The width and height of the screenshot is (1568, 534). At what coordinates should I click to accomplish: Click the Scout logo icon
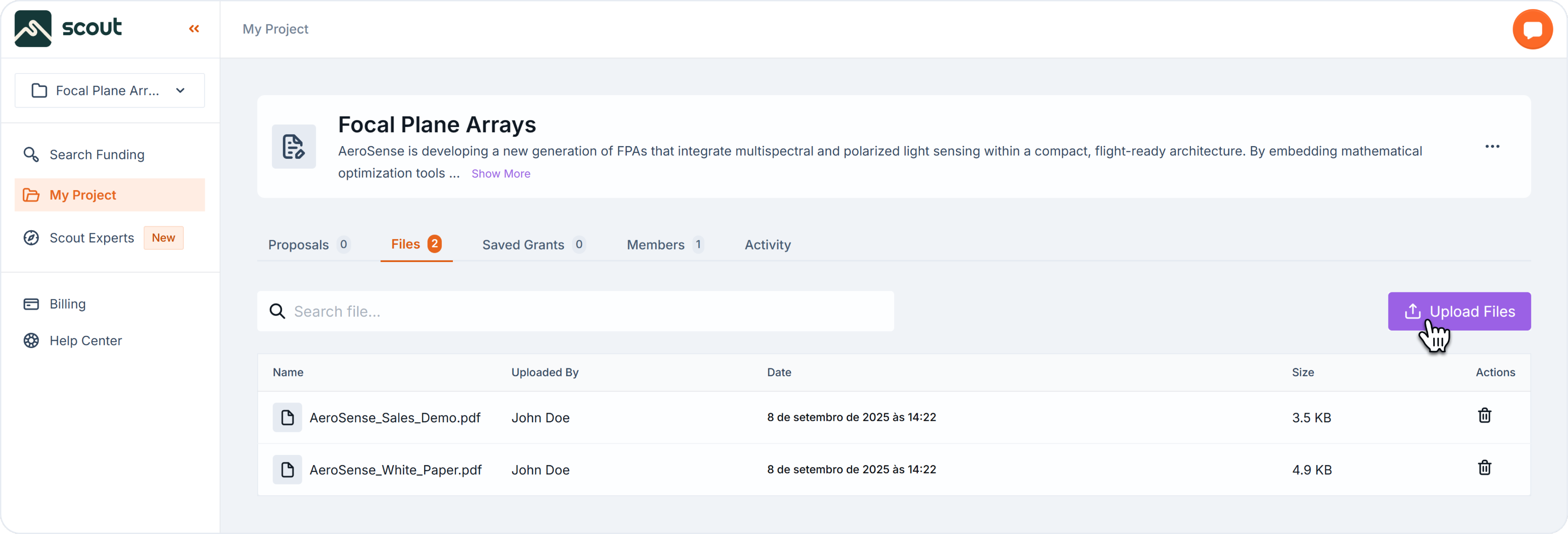pyautogui.click(x=33, y=29)
